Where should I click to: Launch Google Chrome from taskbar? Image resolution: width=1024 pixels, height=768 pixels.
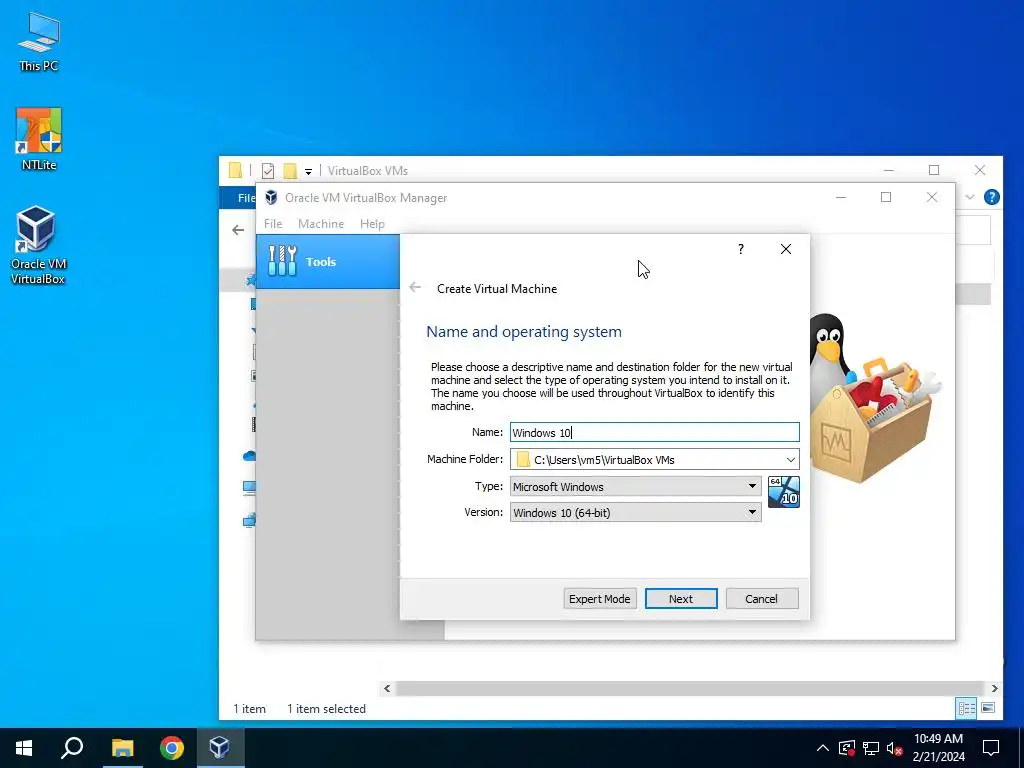171,748
